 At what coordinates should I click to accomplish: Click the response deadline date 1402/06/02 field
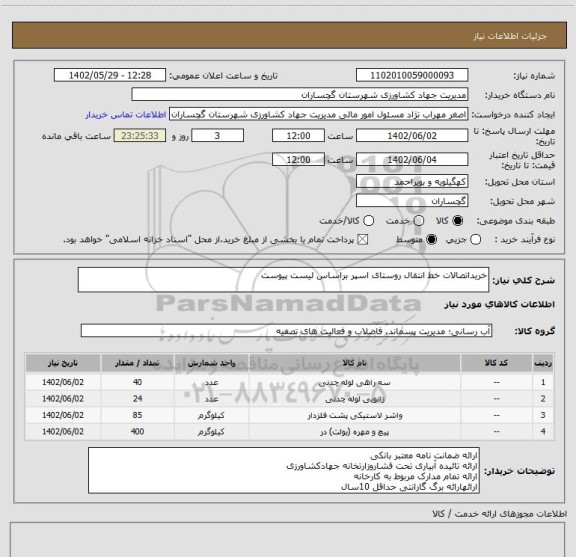pyautogui.click(x=412, y=136)
